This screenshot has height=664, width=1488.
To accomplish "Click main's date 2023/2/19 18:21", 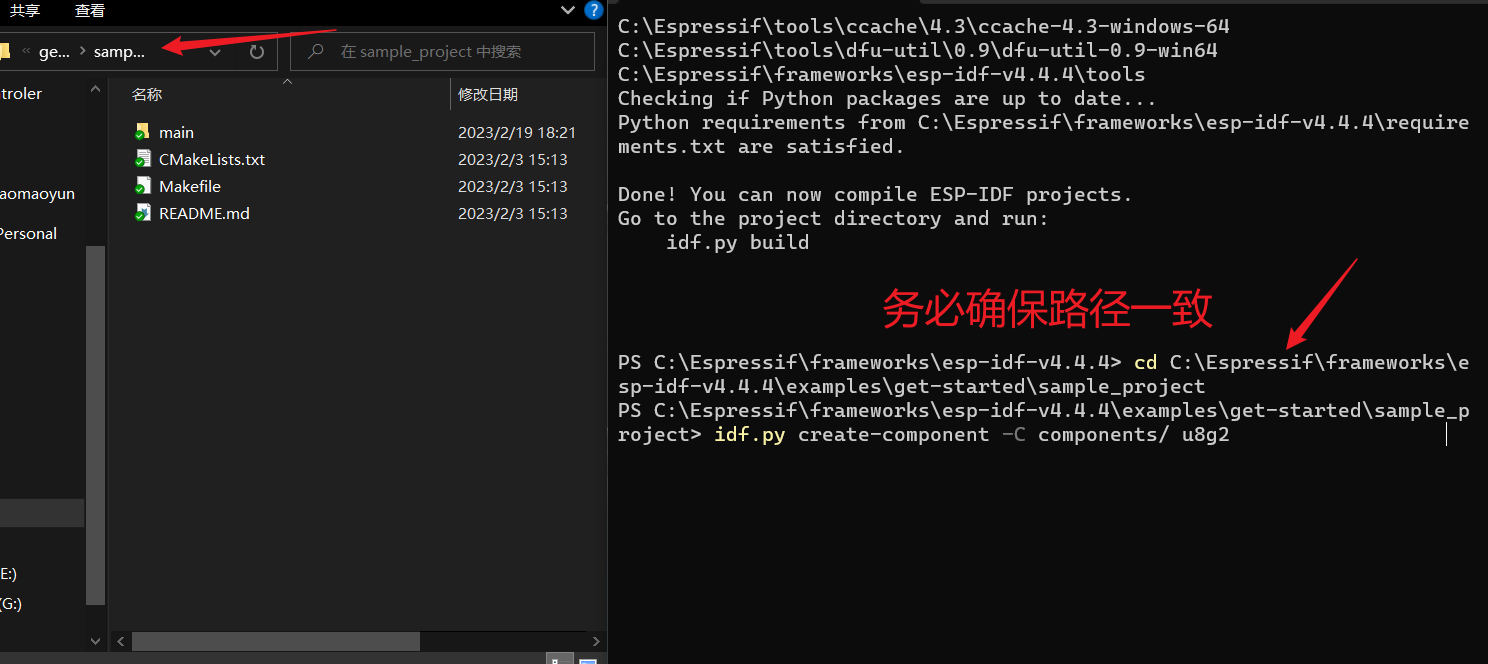I will click(x=517, y=132).
